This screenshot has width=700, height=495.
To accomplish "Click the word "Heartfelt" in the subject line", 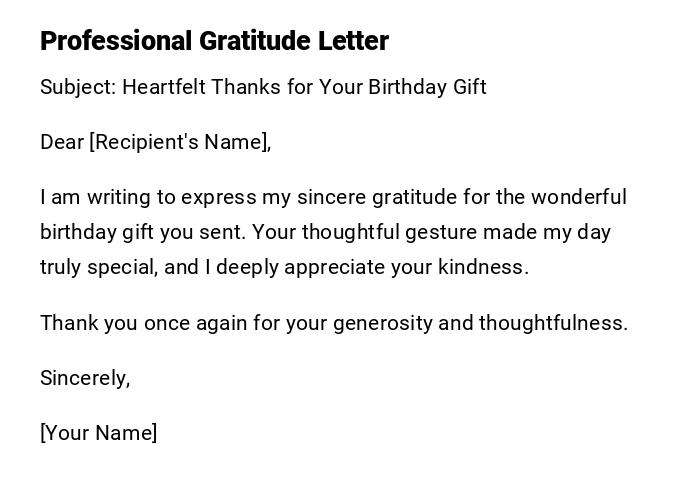I will point(163,87).
